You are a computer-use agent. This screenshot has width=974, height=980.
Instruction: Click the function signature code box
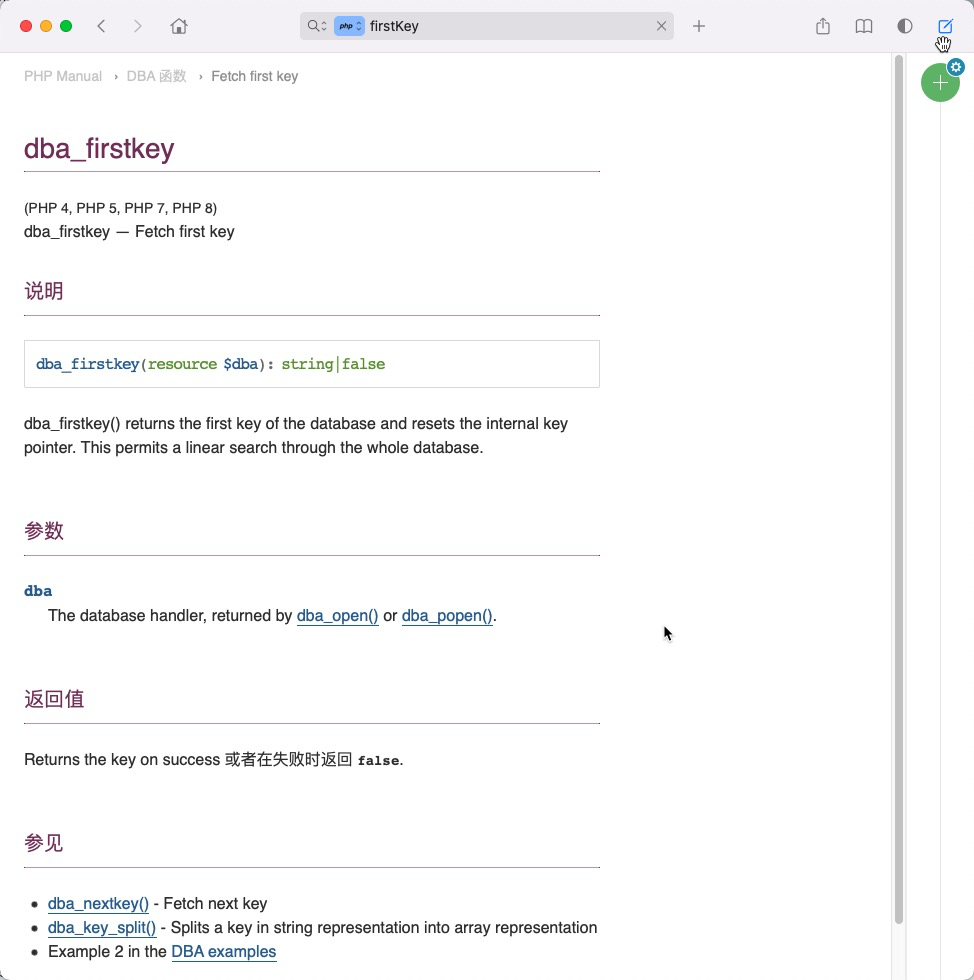(x=311, y=364)
